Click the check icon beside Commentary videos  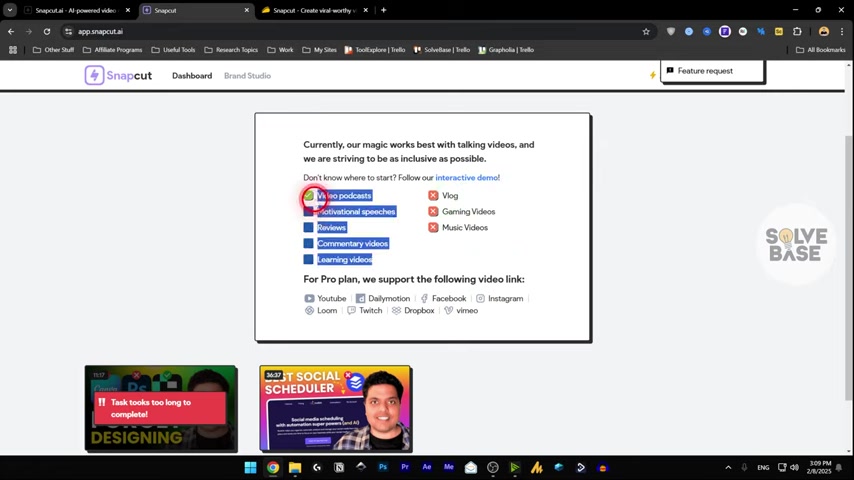click(309, 244)
